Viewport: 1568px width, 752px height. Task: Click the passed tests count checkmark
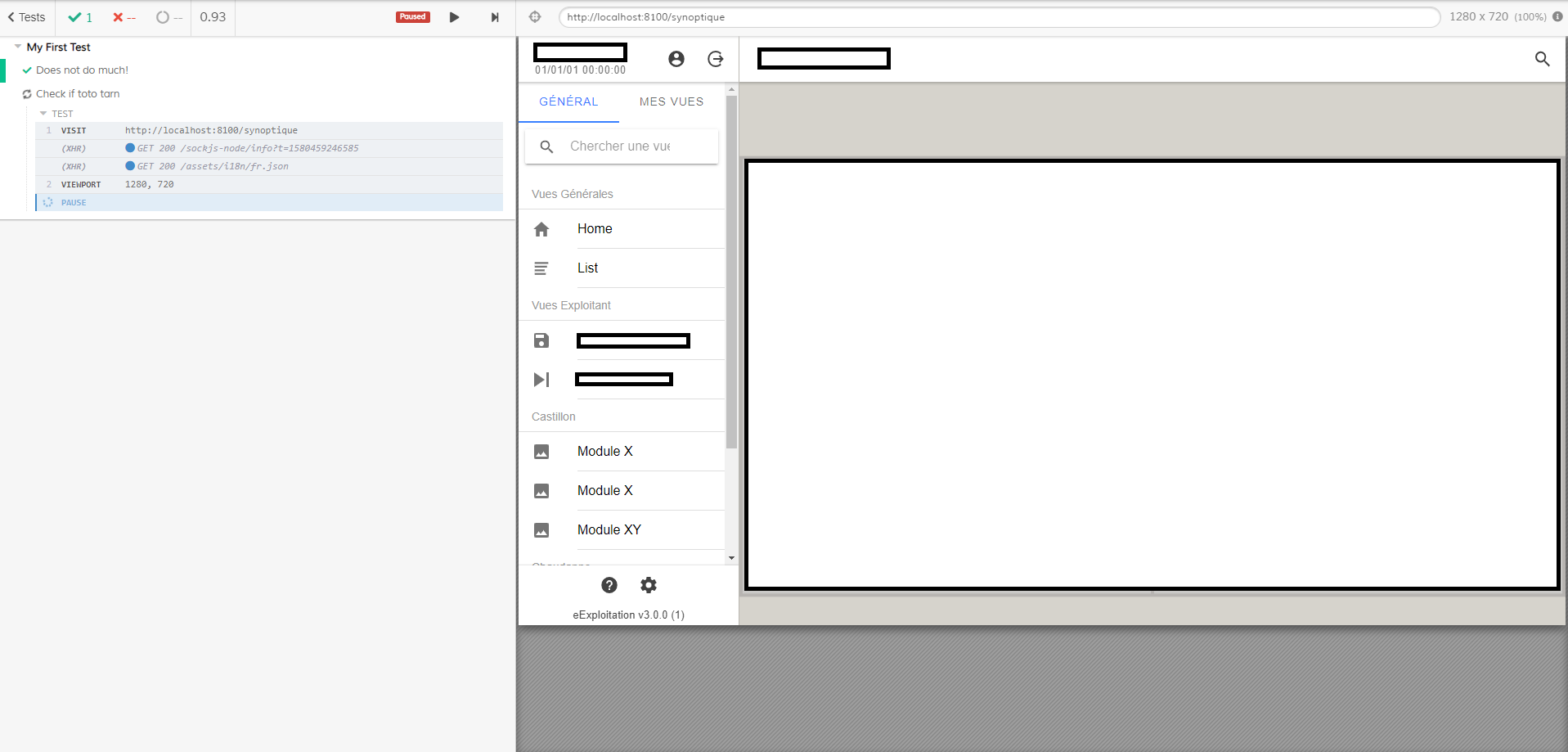80,17
